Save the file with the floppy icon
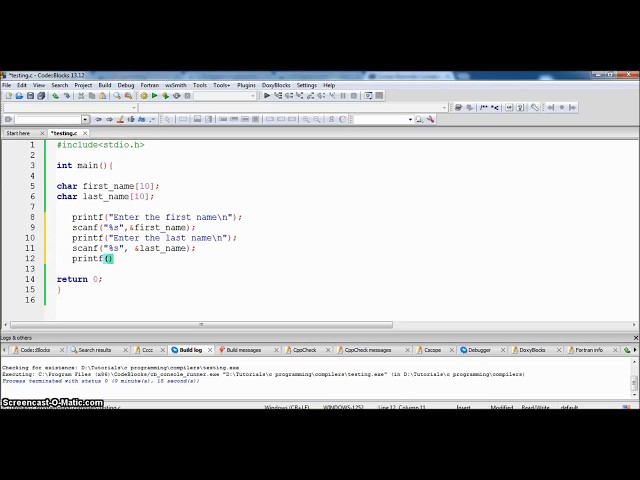 (x=30, y=96)
